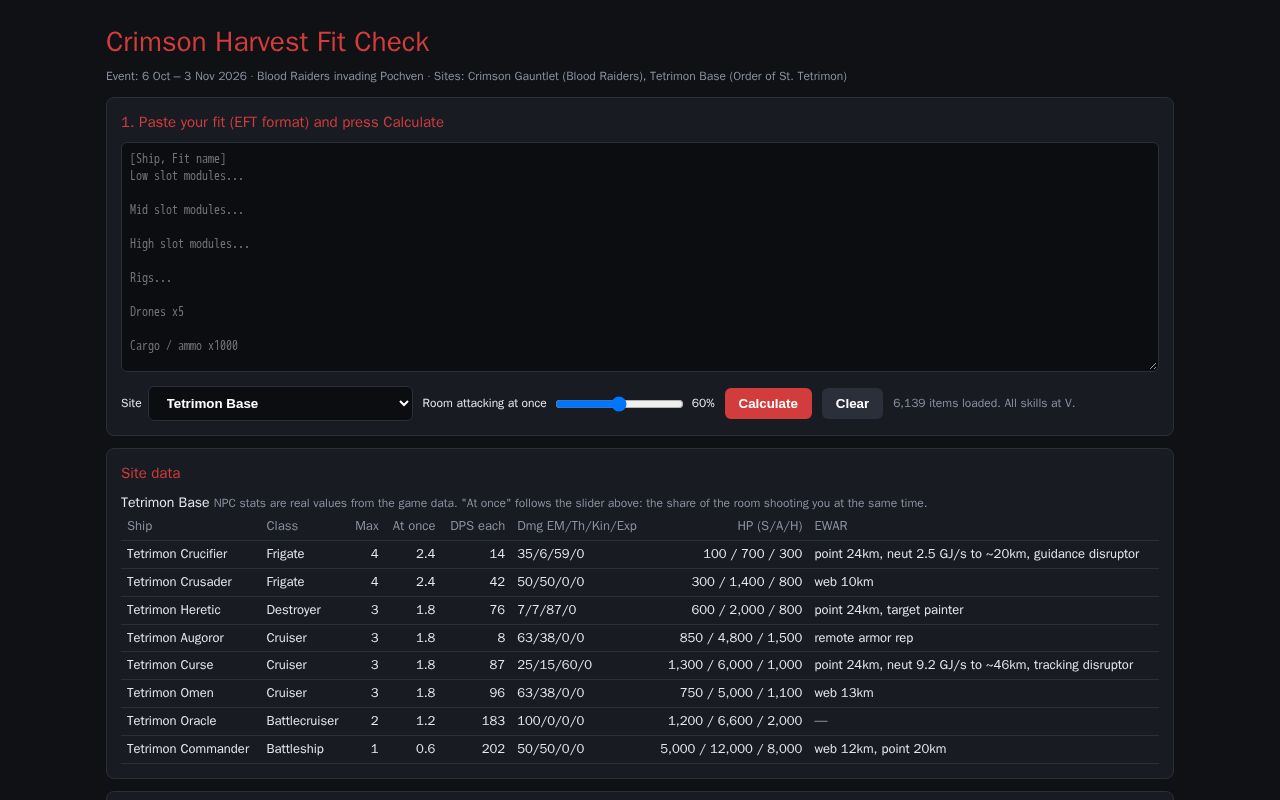Image resolution: width=1280 pixels, height=800 pixels.
Task: Click the event dates subtitle line
Action: (476, 76)
